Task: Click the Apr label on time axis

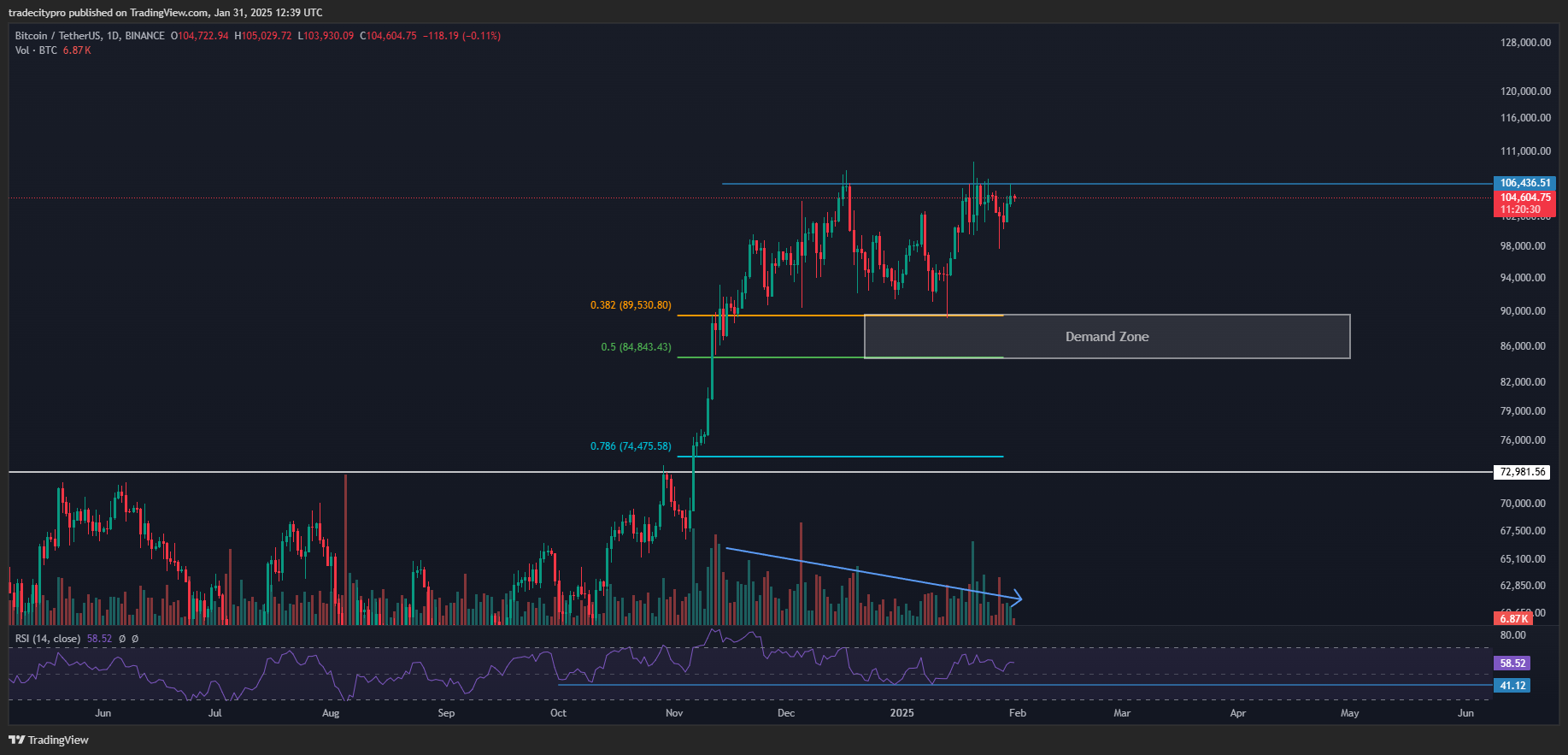Action: [1237, 713]
